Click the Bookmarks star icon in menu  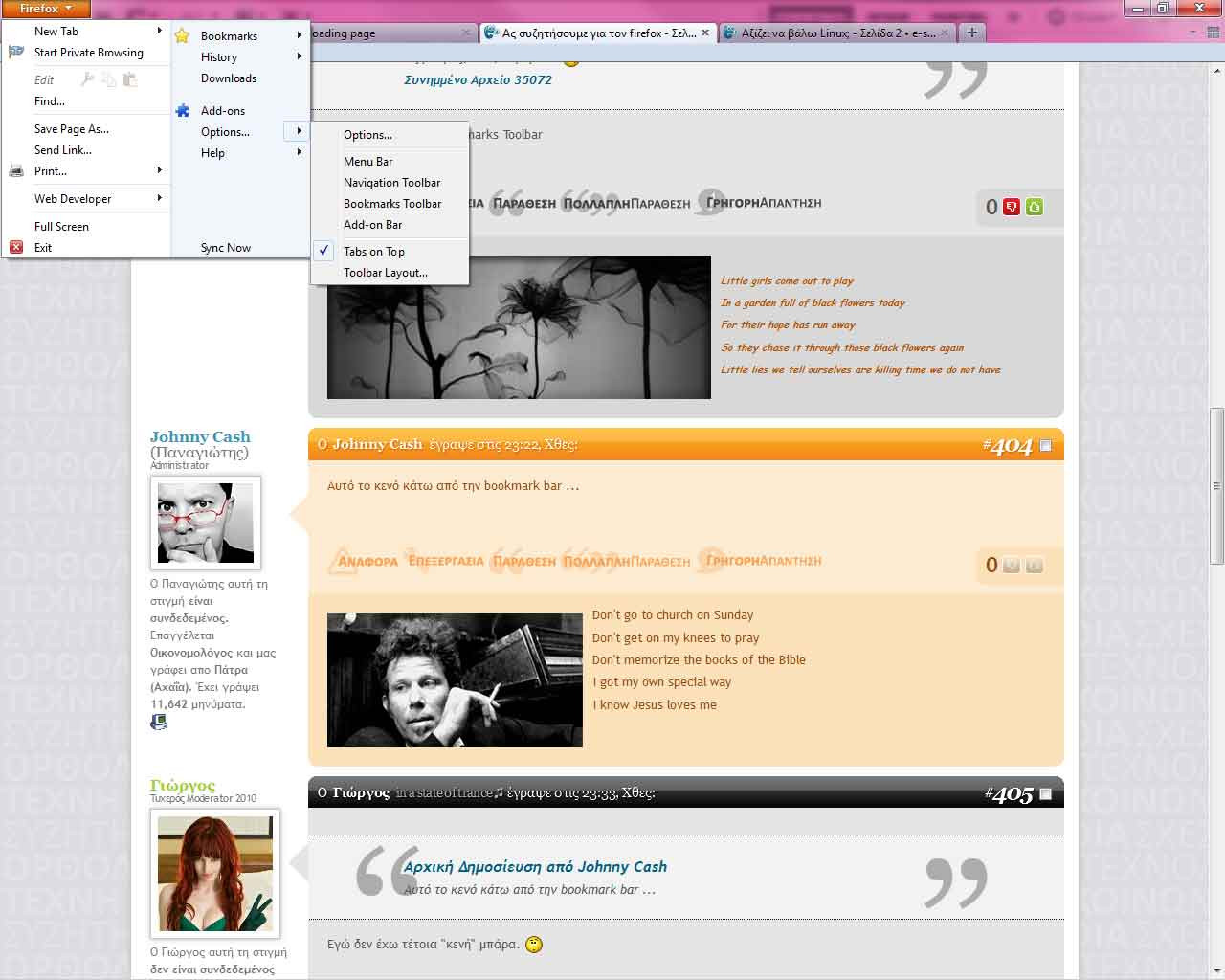[182, 36]
